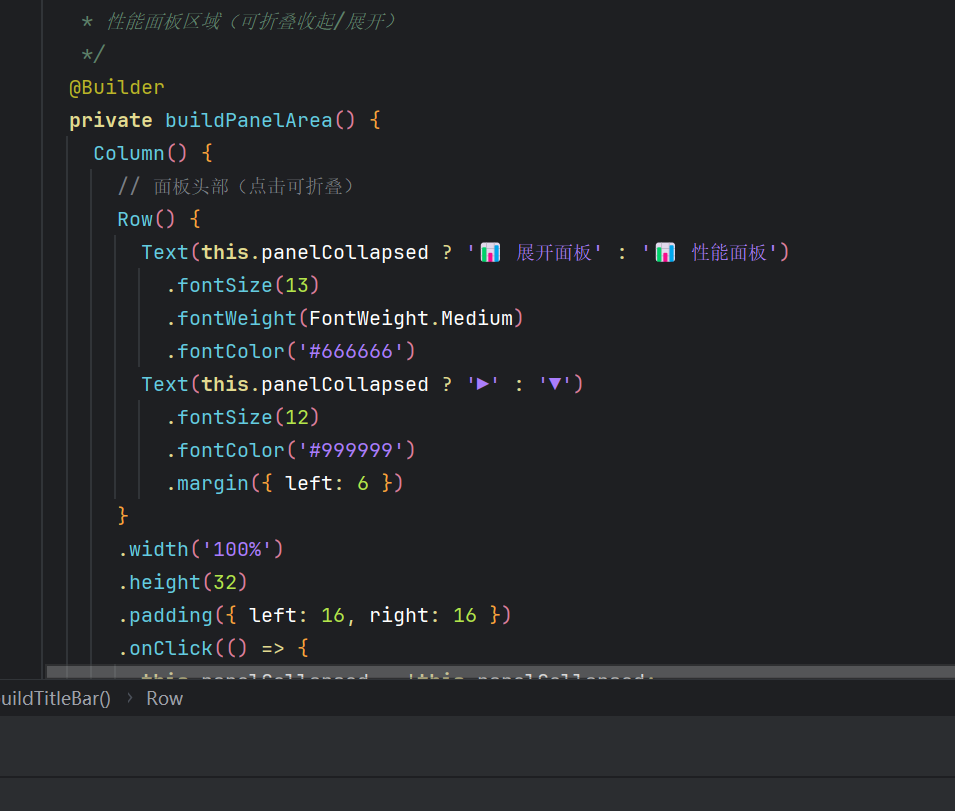The image size is (955, 811).
Task: Click 'FontWeight.Medium' in the code
Action: tap(411, 318)
